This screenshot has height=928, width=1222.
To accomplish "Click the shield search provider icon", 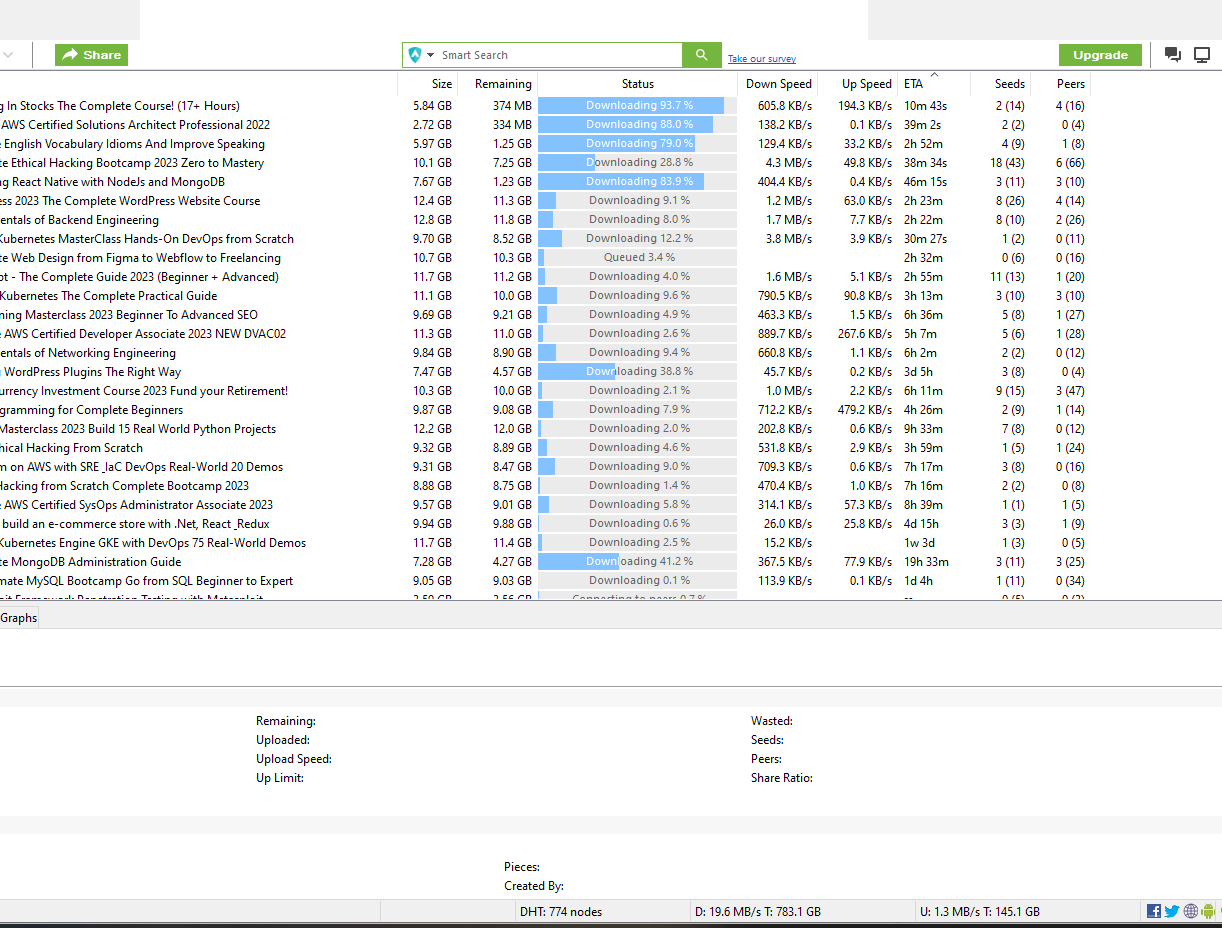I will (415, 55).
